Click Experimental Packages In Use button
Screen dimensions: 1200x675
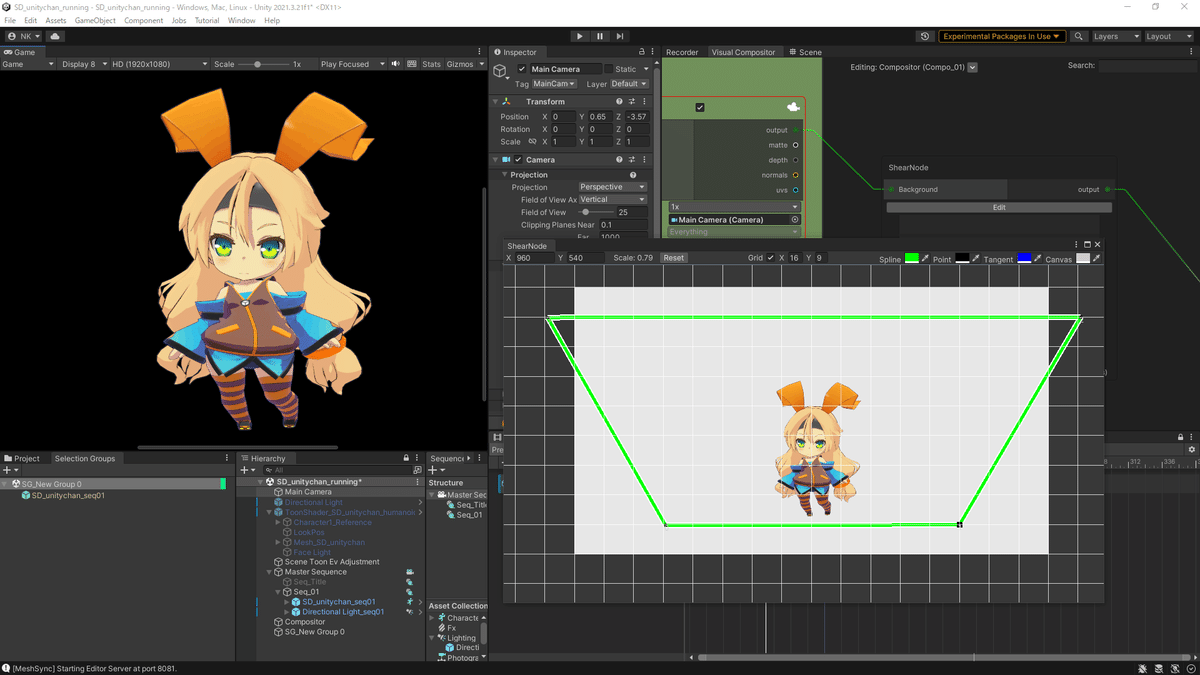click(1002, 36)
